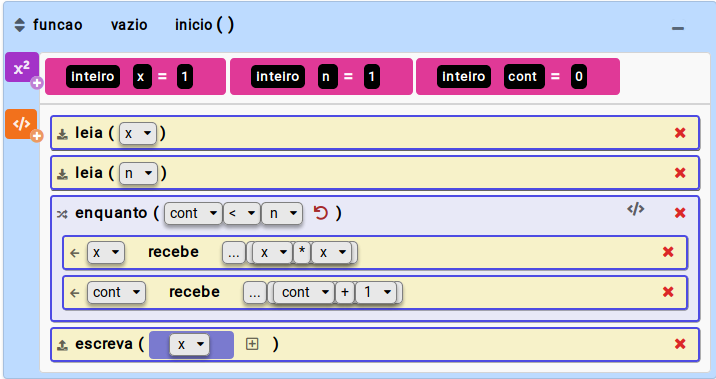This screenshot has height=379, width=716.
Task: Open the x dropdown in first leia
Action: (138, 134)
